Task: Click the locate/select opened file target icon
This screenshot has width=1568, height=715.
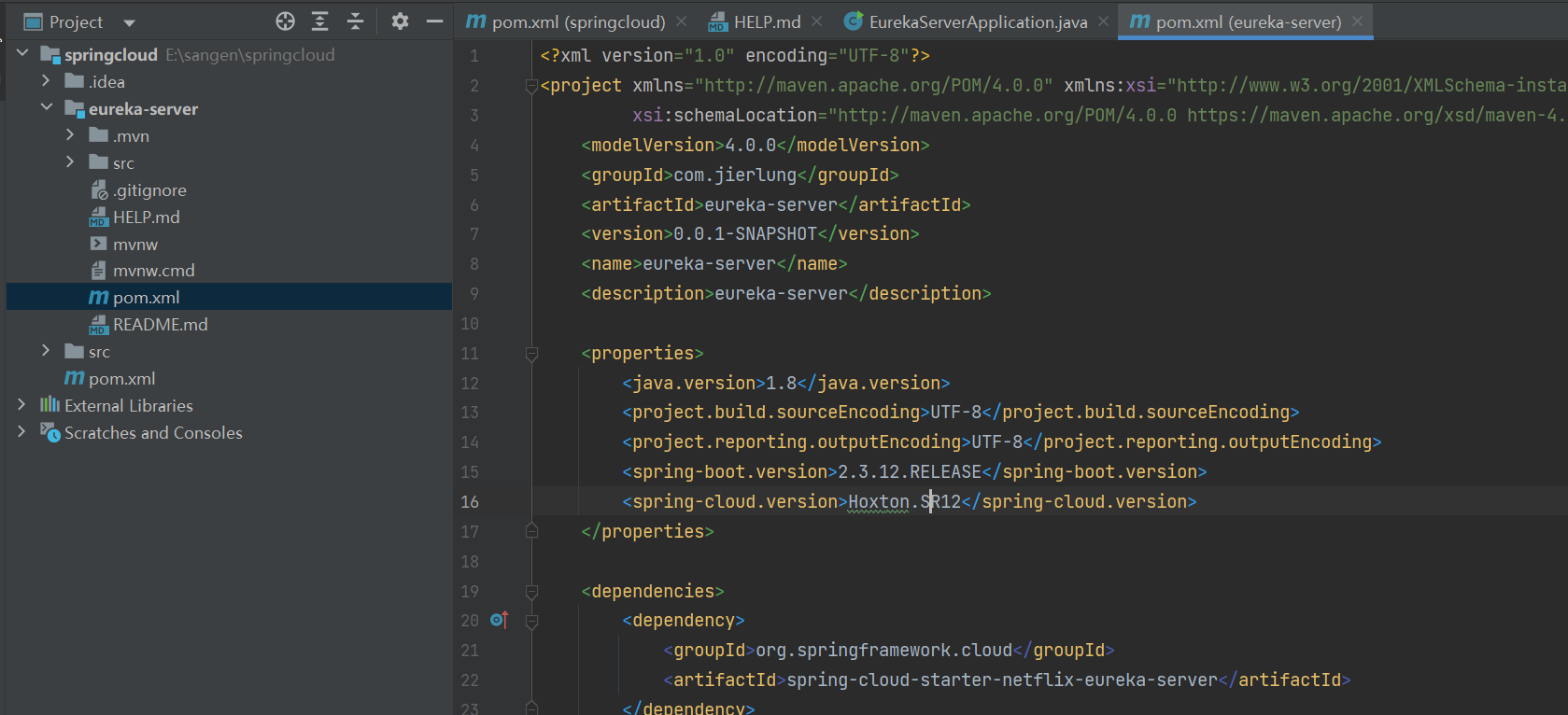Action: (286, 21)
